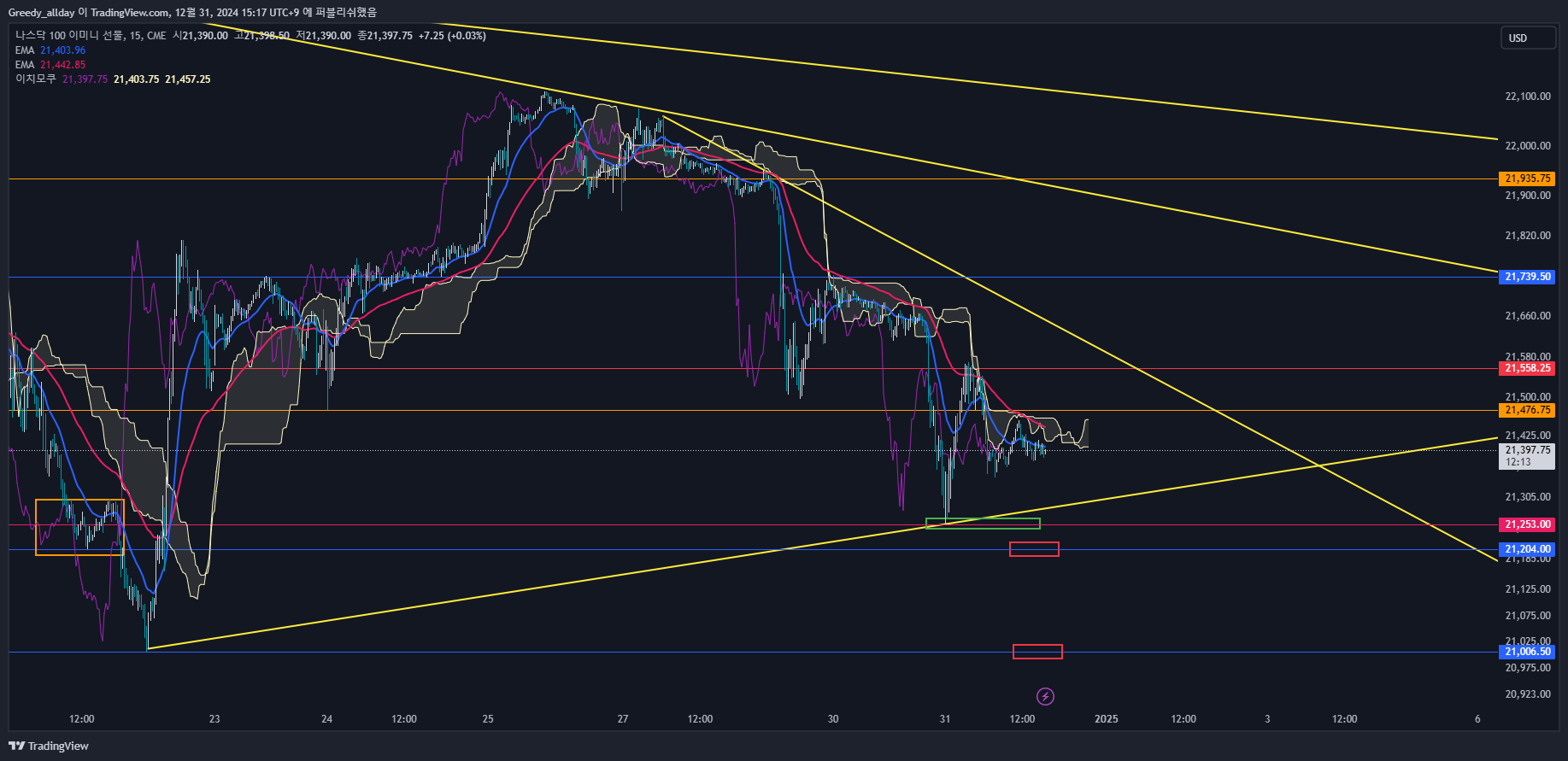Click date label 30 on time axis

pos(833,719)
